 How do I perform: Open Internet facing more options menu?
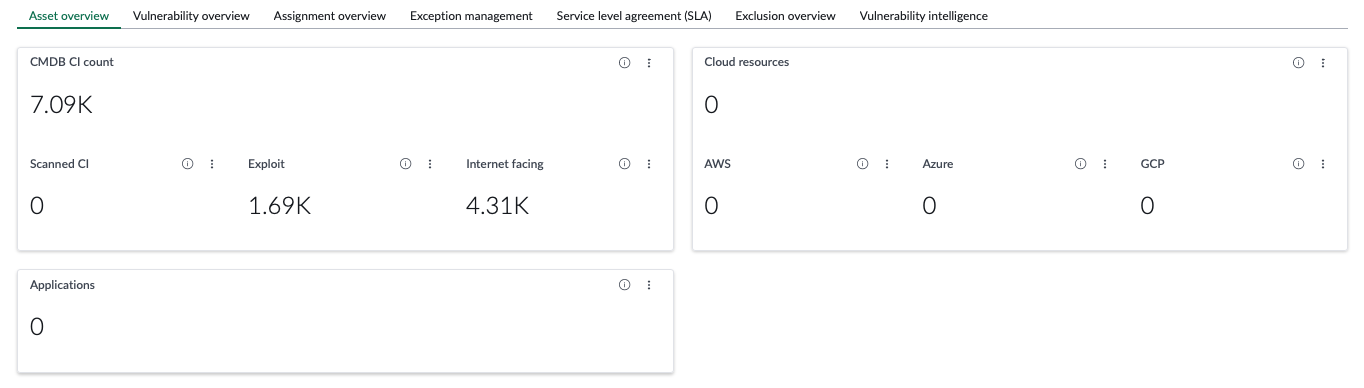click(x=648, y=164)
